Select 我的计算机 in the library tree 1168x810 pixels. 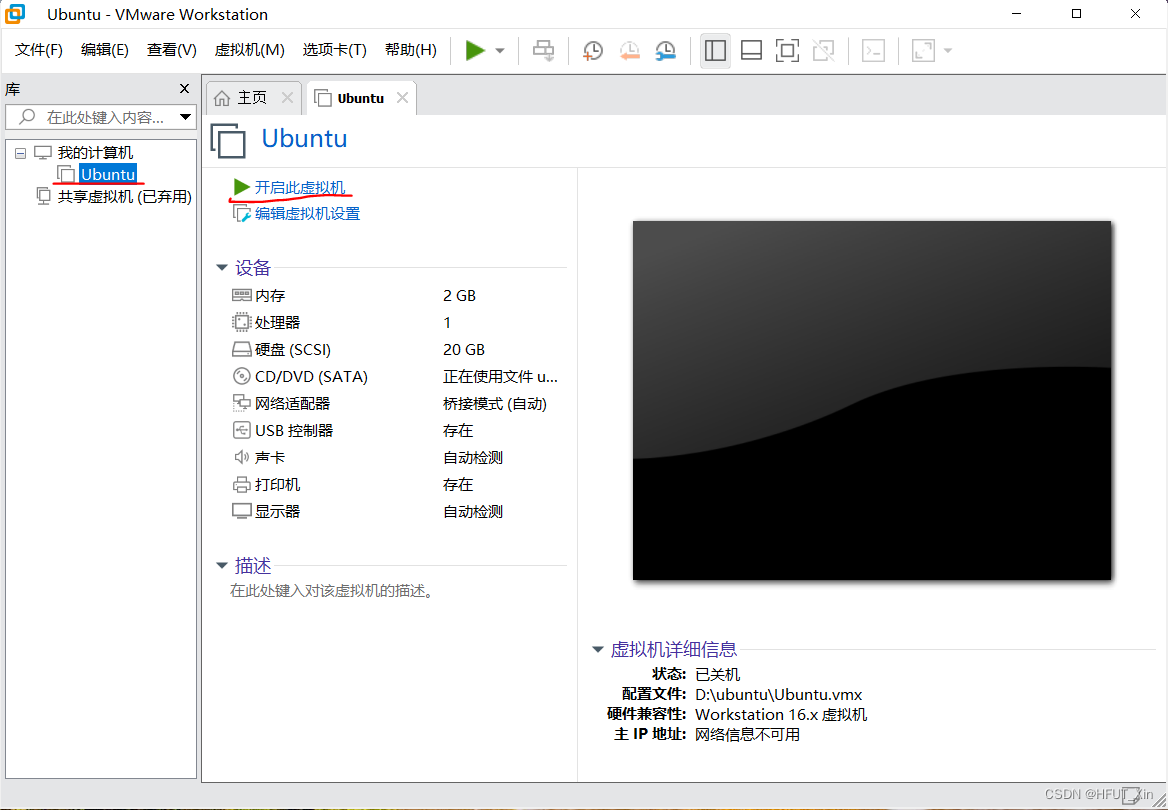95,153
